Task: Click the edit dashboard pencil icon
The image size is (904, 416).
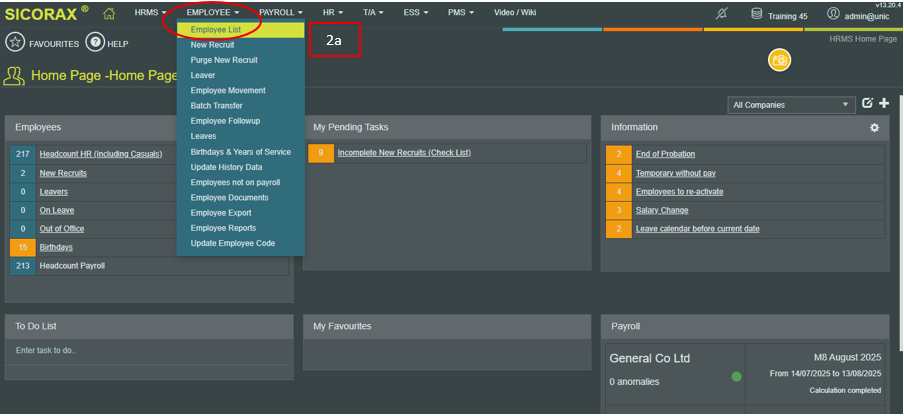Action: tap(867, 103)
